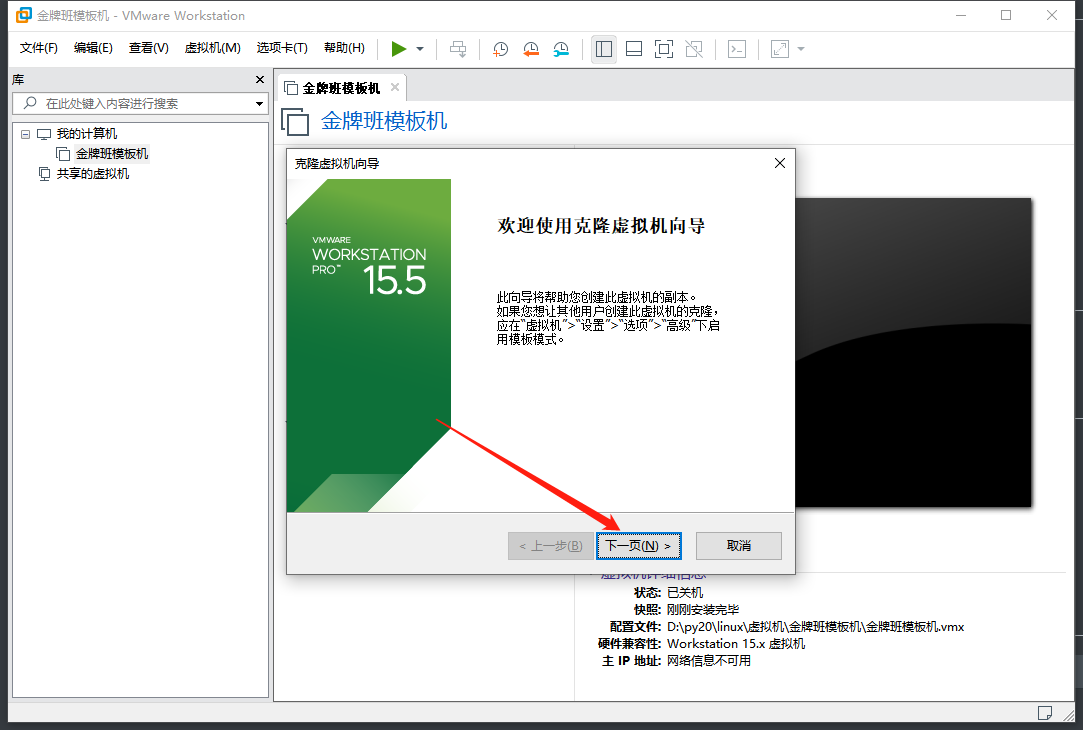Open the stretch display dropdown arrow

tap(801, 49)
